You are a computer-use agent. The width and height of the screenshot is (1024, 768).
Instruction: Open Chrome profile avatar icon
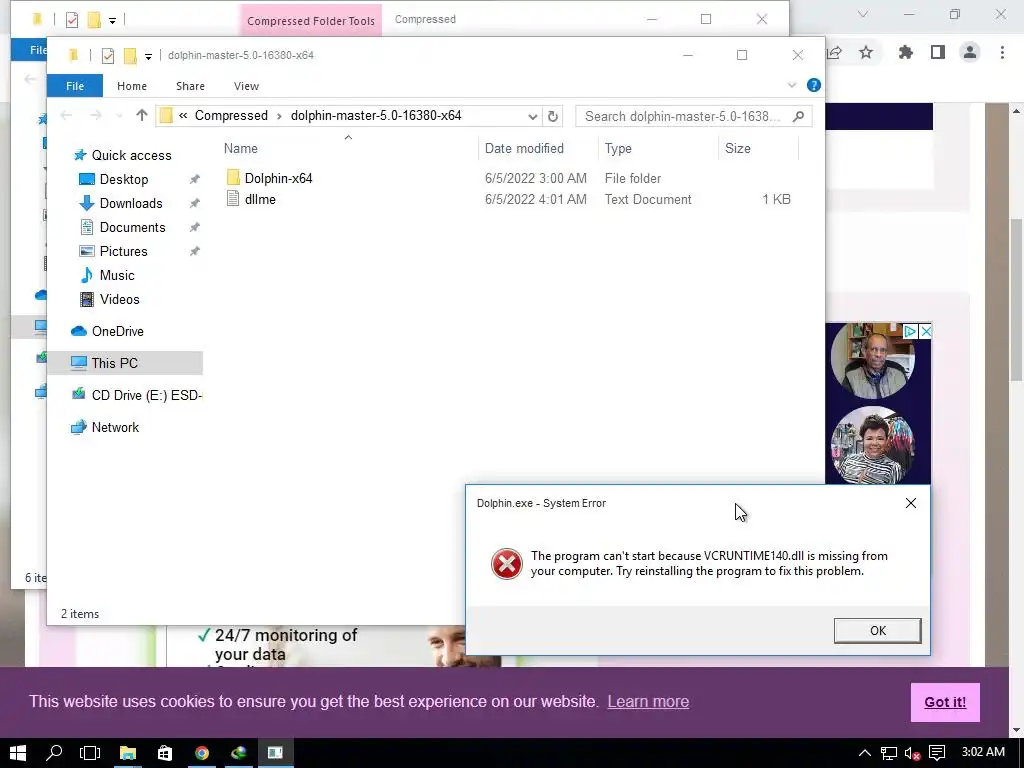[x=970, y=52]
